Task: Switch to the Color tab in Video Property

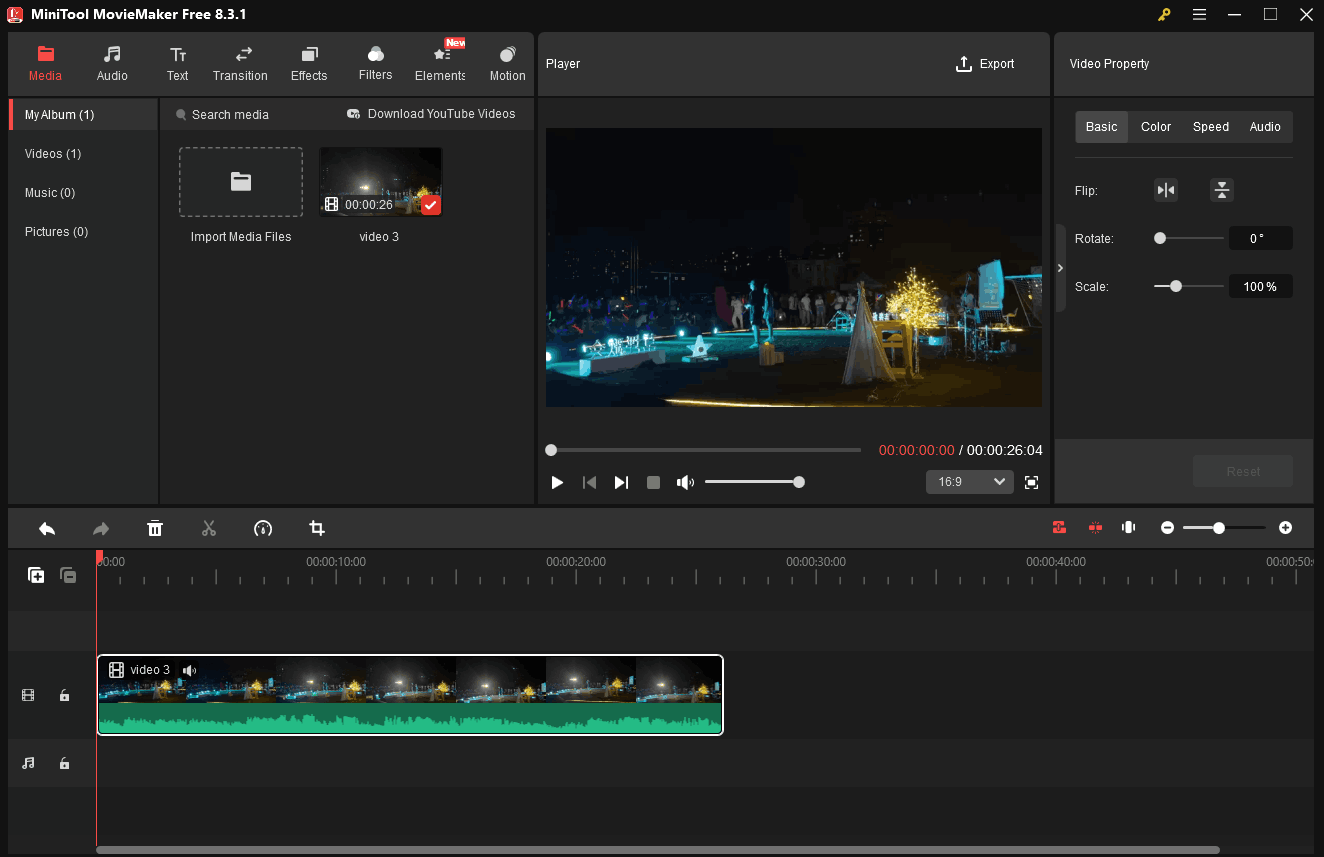Action: point(1155,126)
